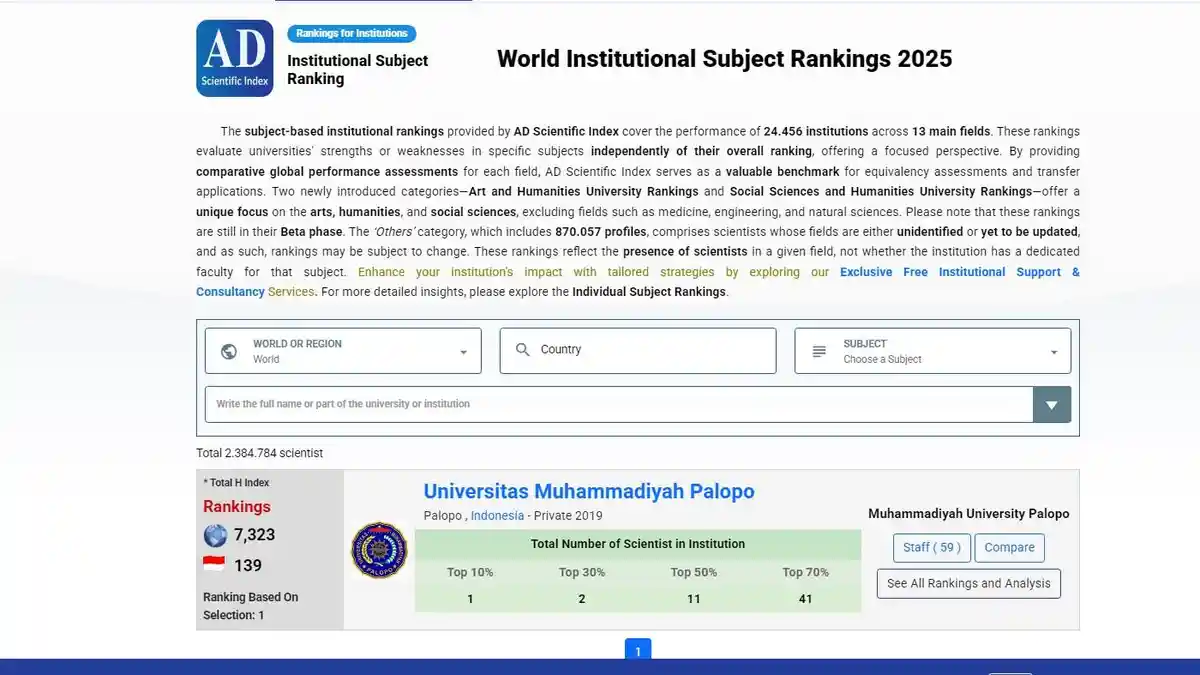Expand the university name suggestions arrow
This screenshot has width=1200, height=675.
click(x=1051, y=405)
